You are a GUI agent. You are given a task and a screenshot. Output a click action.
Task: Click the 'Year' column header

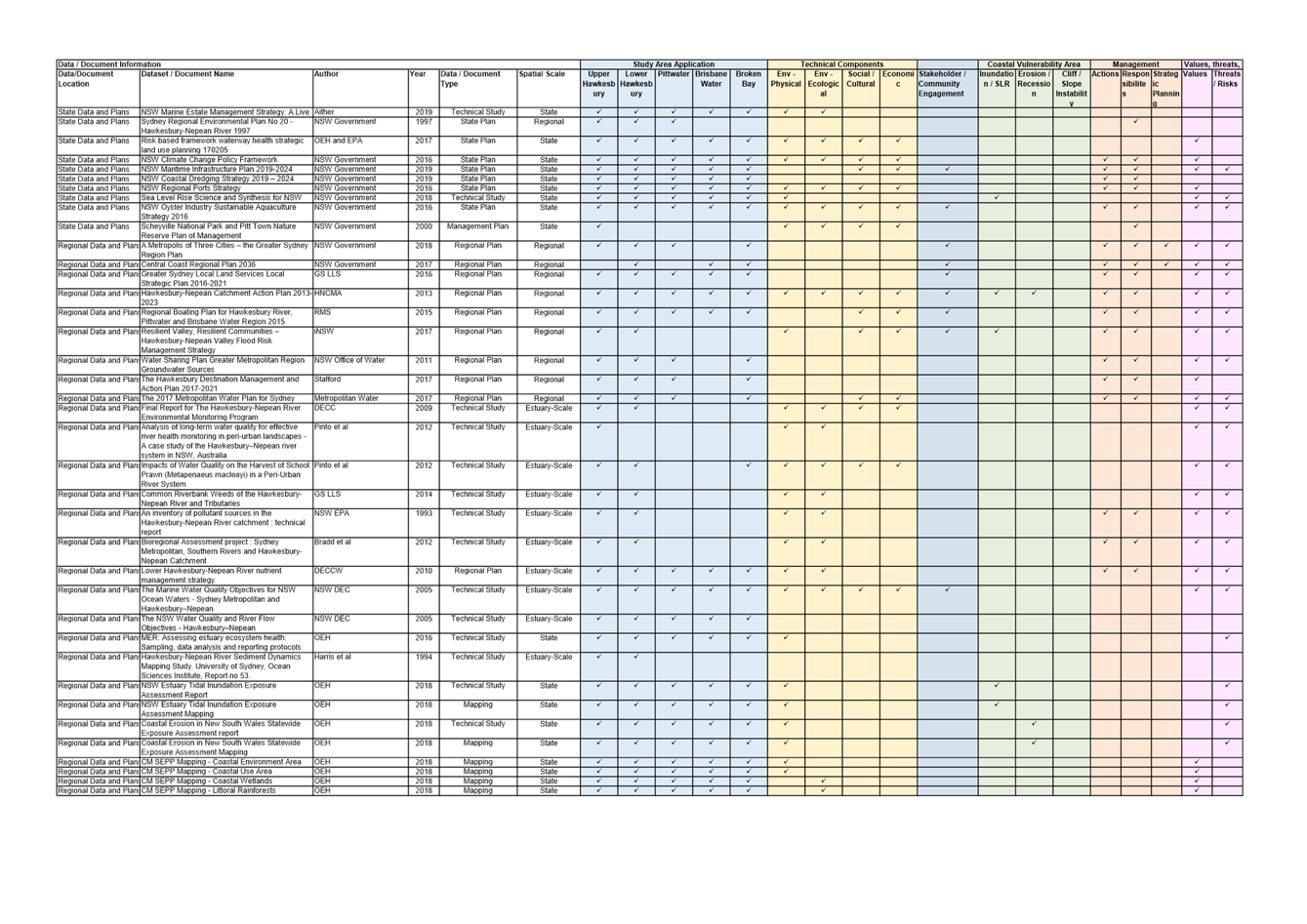pos(424,88)
